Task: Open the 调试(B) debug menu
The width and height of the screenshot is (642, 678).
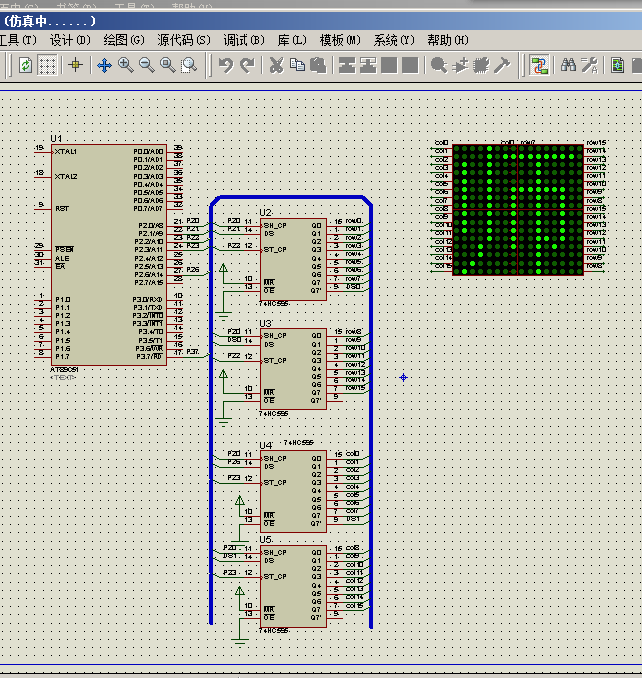Action: 244,40
